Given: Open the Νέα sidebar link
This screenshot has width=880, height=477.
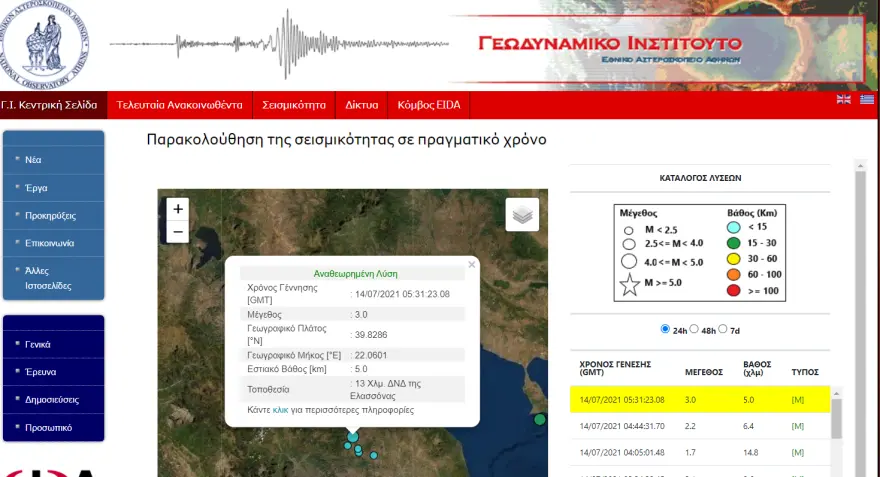Looking at the screenshot, I should click(34, 159).
